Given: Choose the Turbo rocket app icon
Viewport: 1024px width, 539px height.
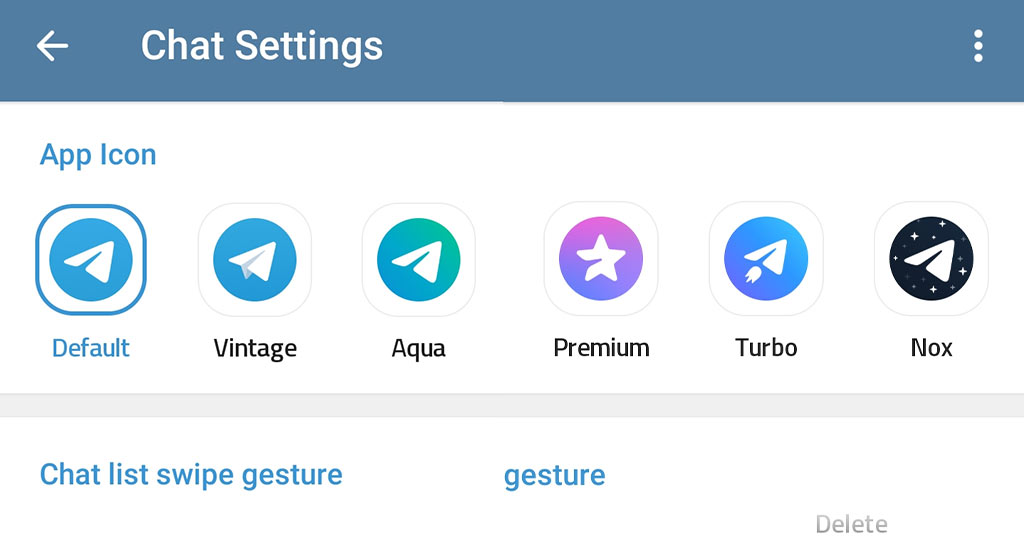Looking at the screenshot, I should pos(766,260).
